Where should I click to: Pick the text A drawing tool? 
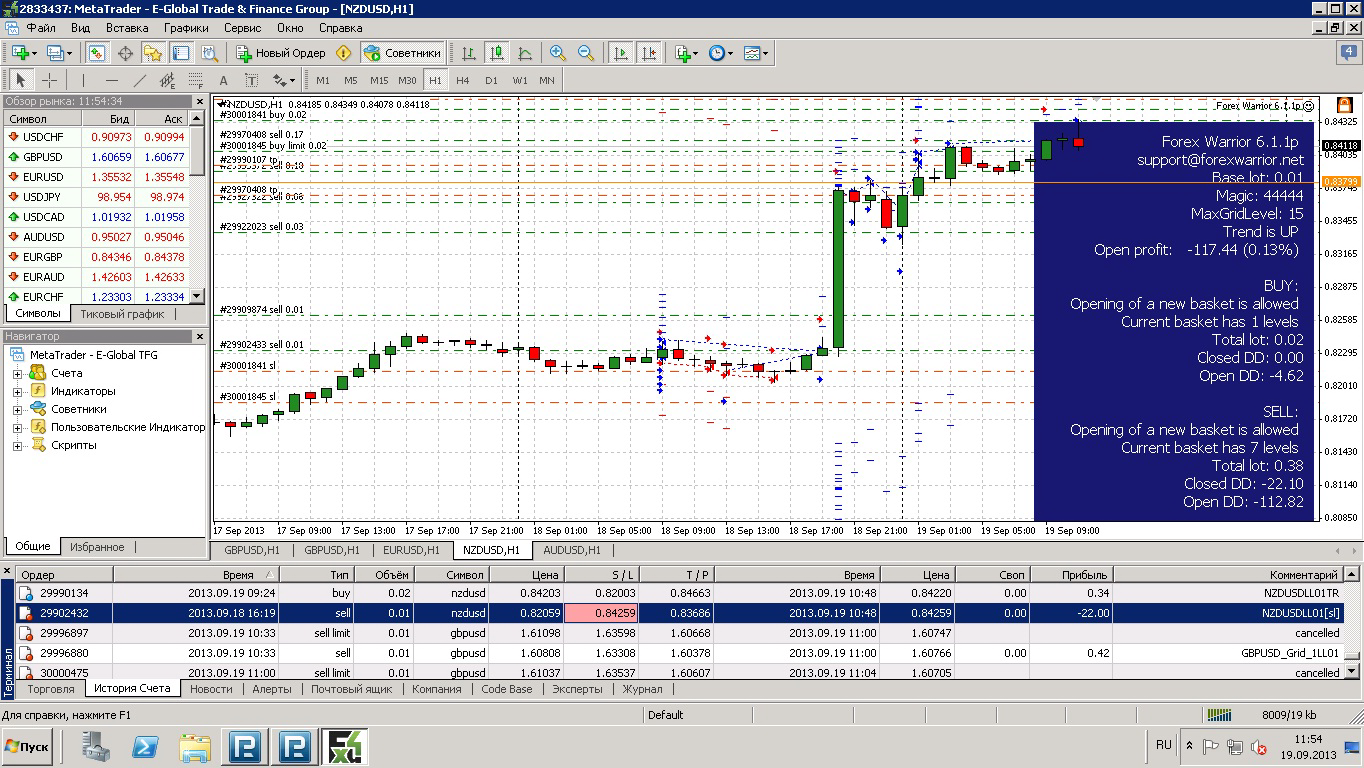click(223, 80)
